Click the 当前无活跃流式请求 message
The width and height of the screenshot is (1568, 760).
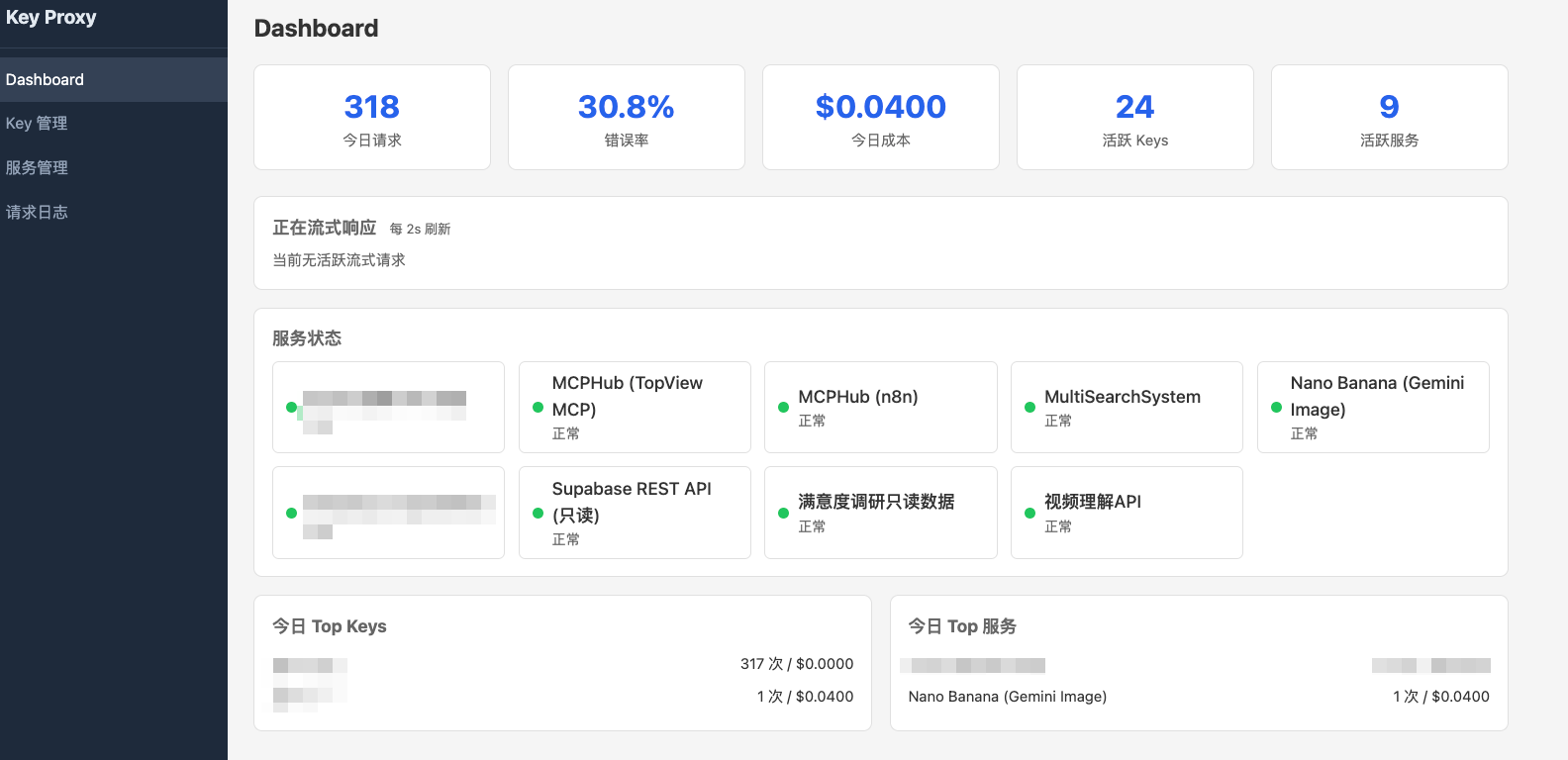(340, 260)
